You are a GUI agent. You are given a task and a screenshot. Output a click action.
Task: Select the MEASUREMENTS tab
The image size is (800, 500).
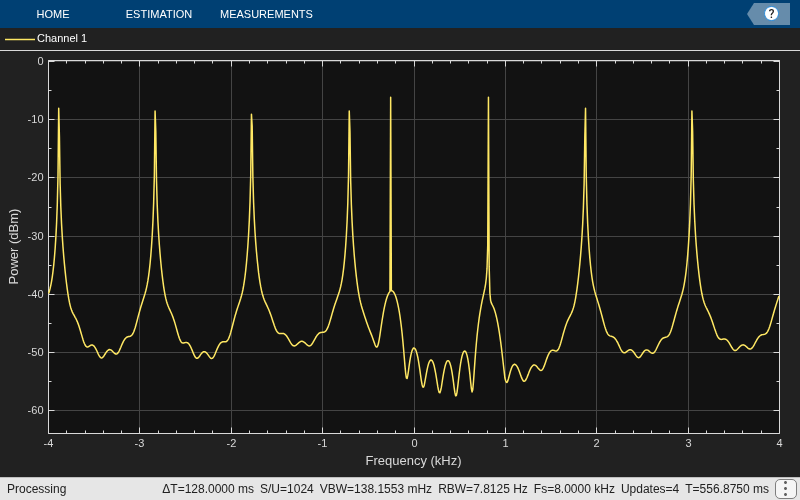266,14
